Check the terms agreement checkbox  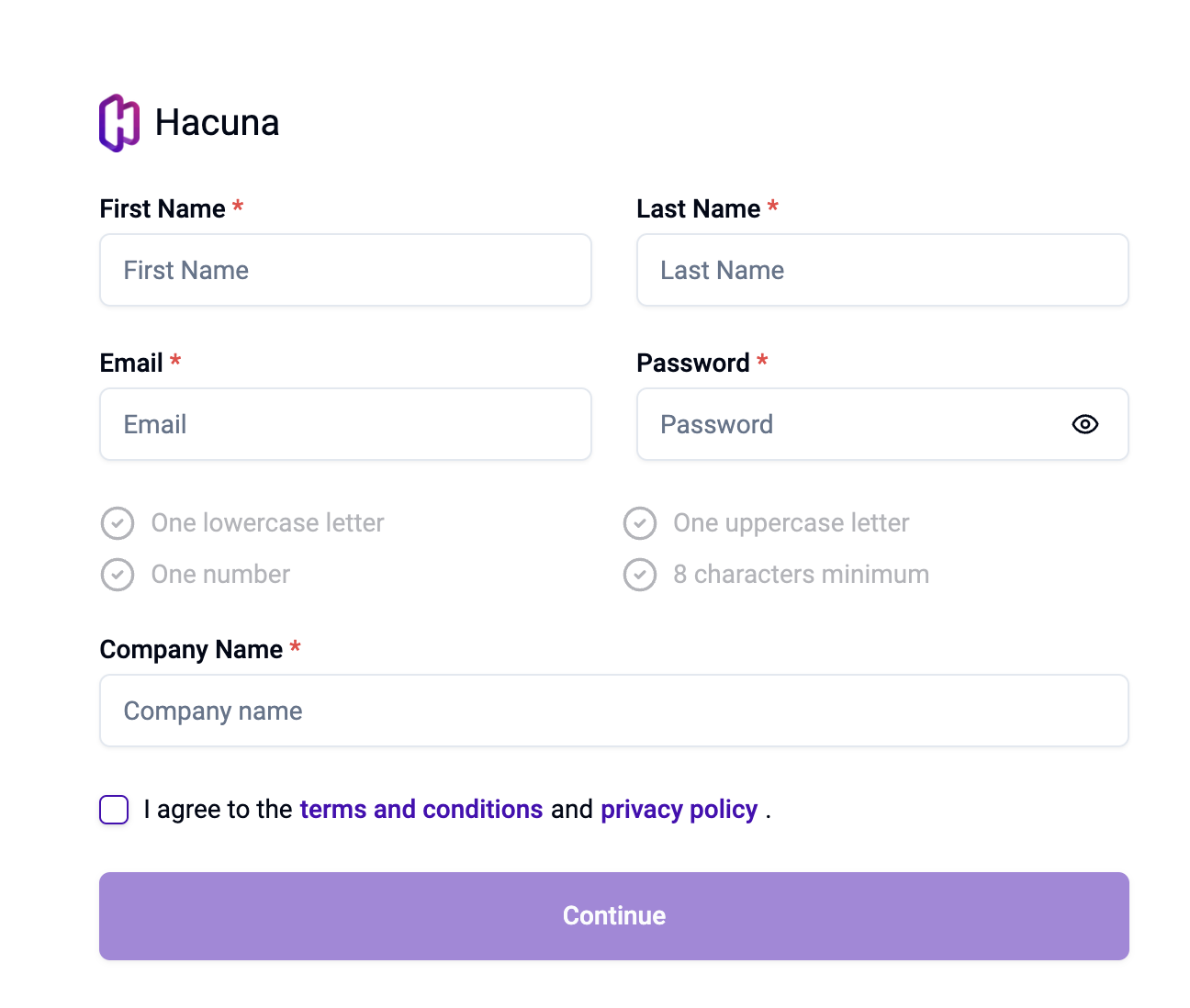pos(114,810)
